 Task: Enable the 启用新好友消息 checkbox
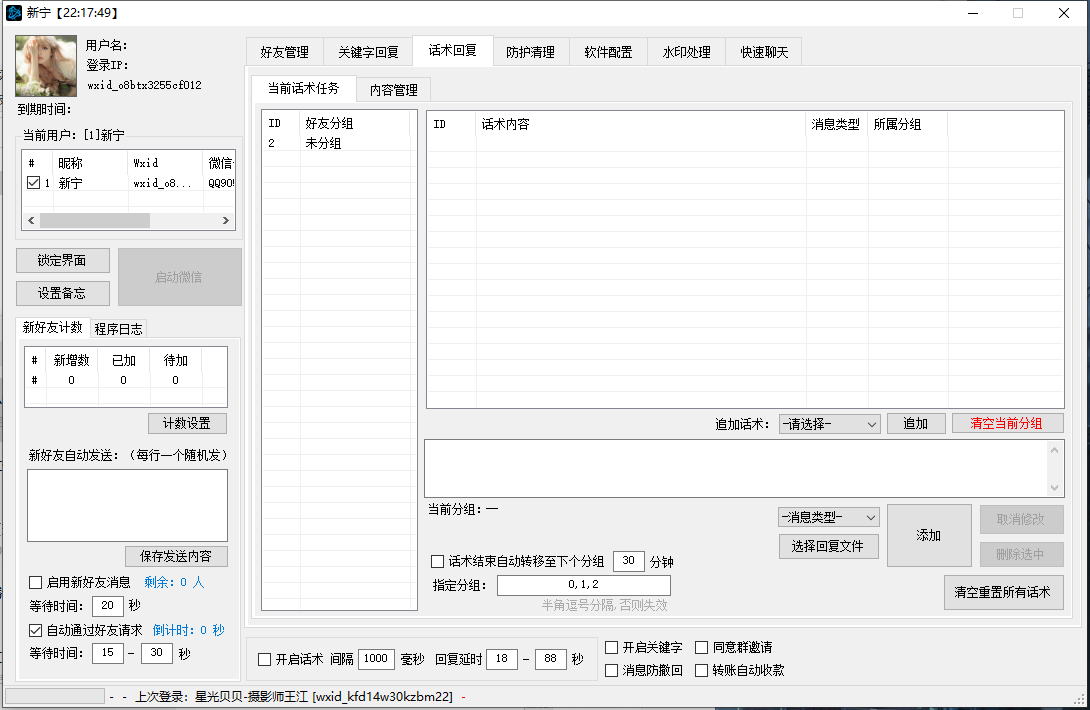pos(35,582)
